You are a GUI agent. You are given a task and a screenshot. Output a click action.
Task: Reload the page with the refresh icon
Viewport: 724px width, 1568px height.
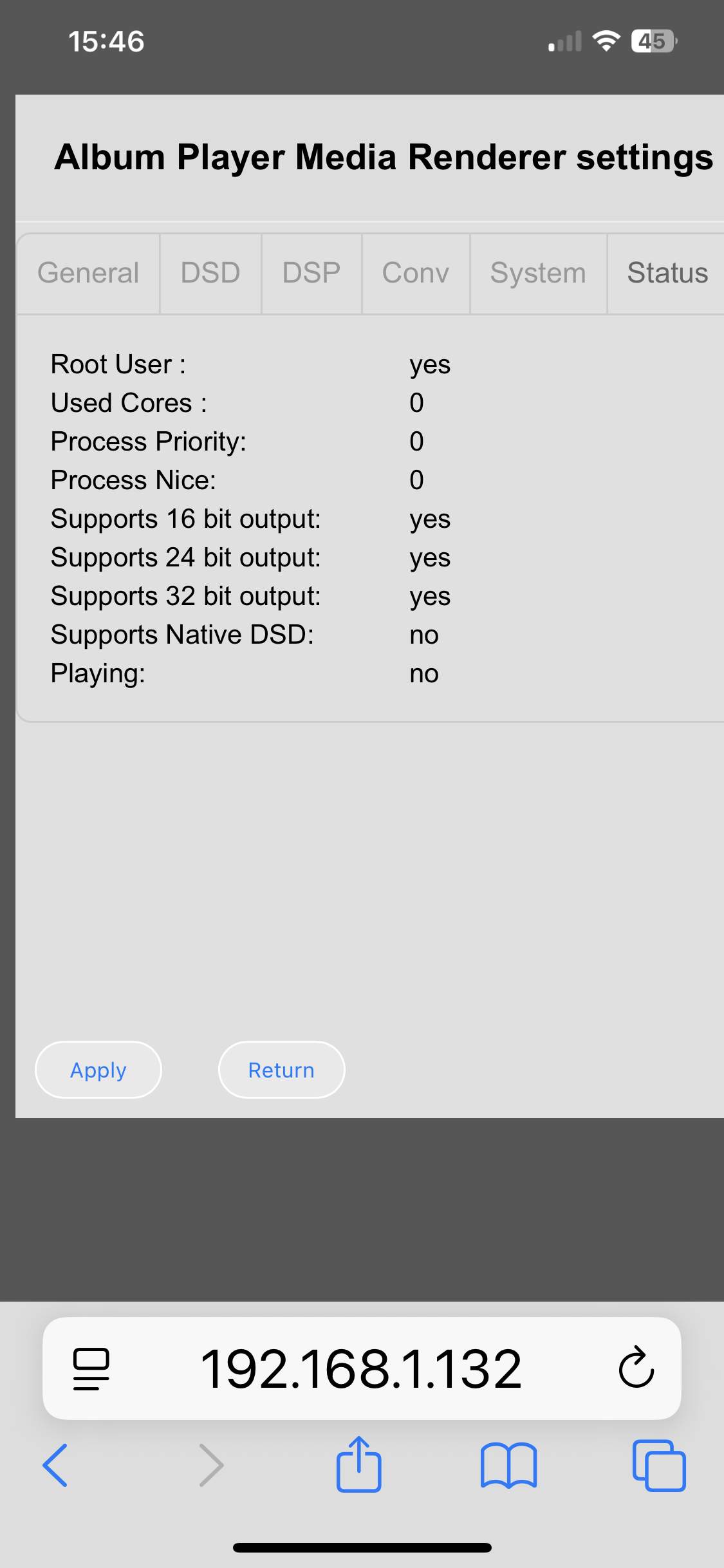[x=636, y=1367]
